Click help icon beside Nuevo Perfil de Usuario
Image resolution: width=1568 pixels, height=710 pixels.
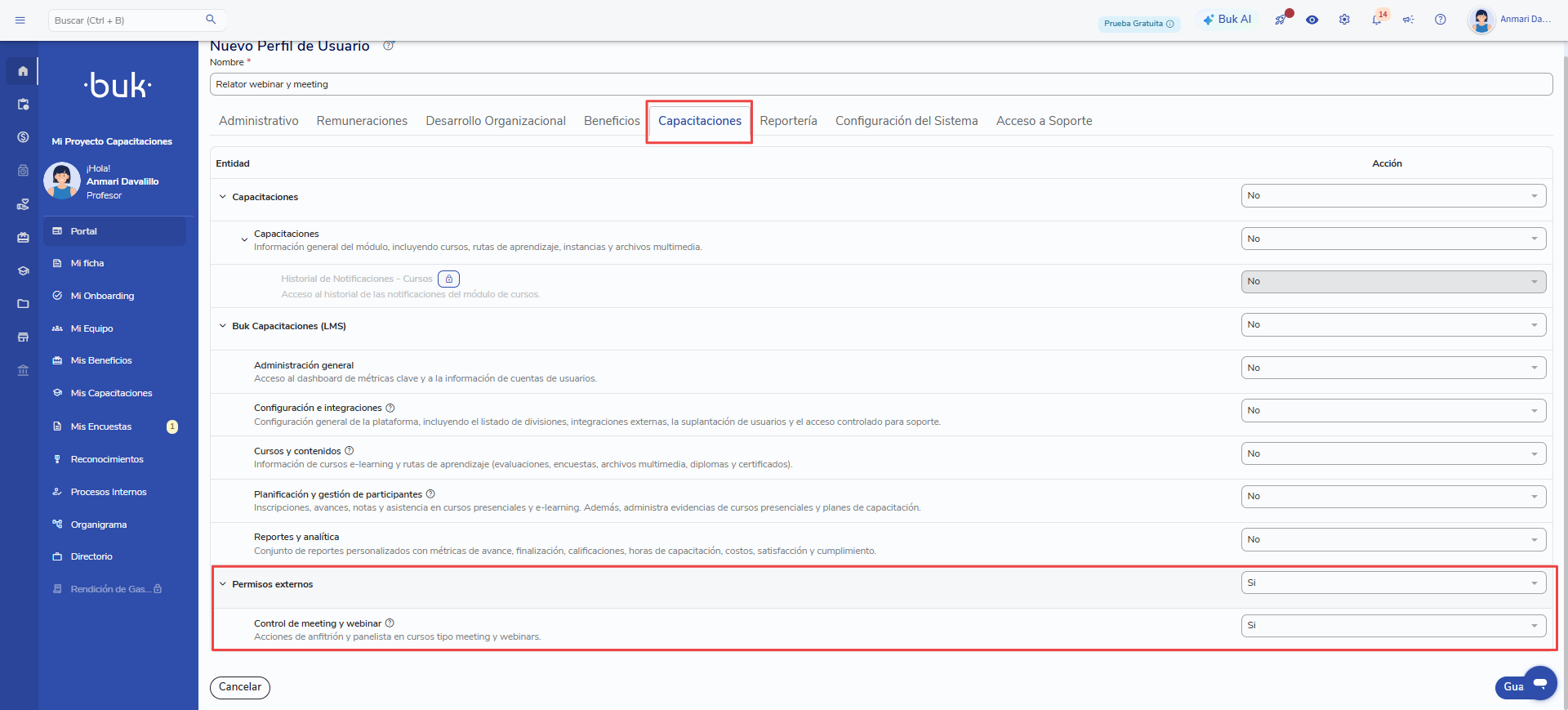(389, 46)
